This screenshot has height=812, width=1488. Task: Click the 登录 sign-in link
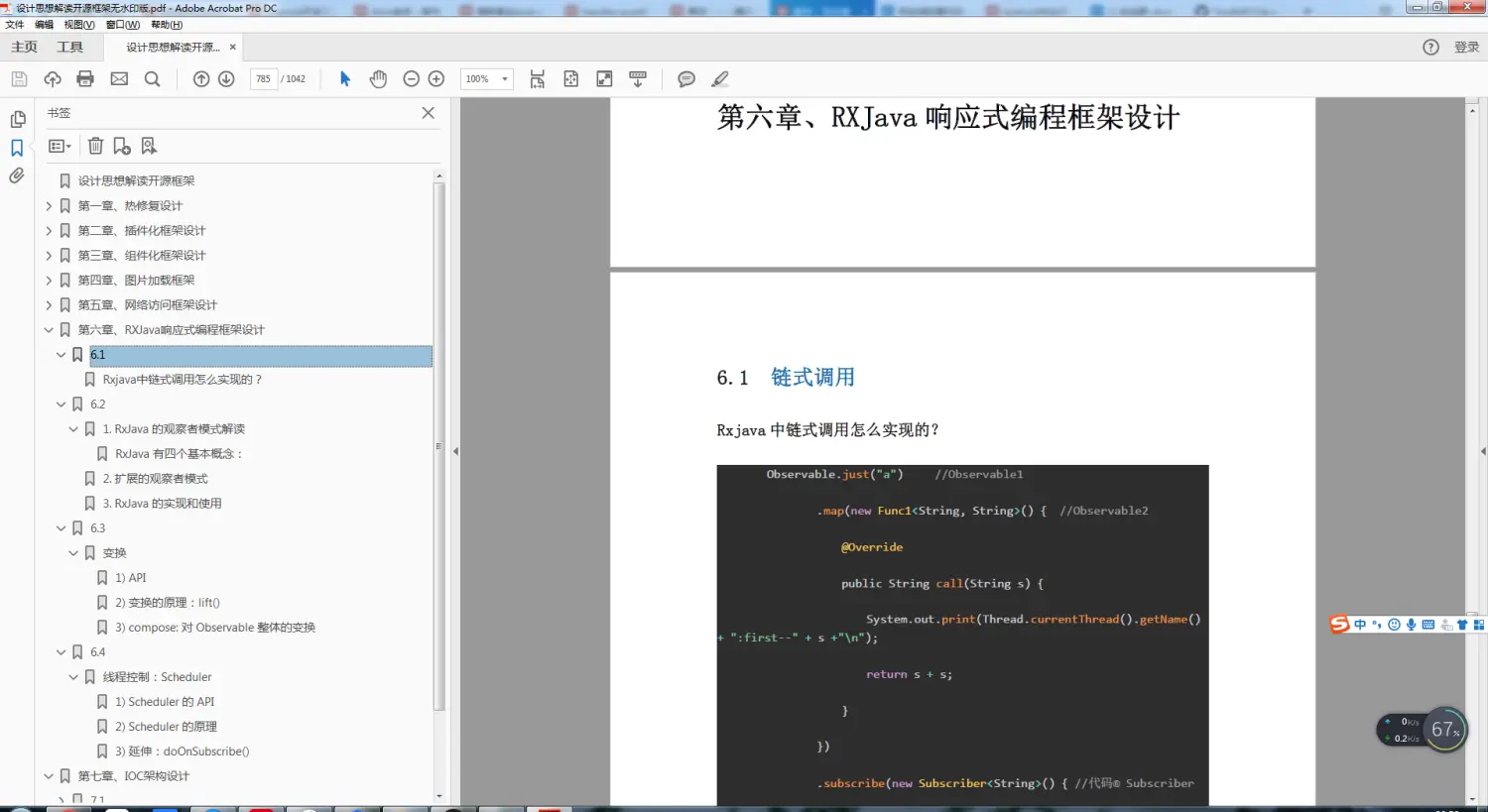coord(1466,47)
